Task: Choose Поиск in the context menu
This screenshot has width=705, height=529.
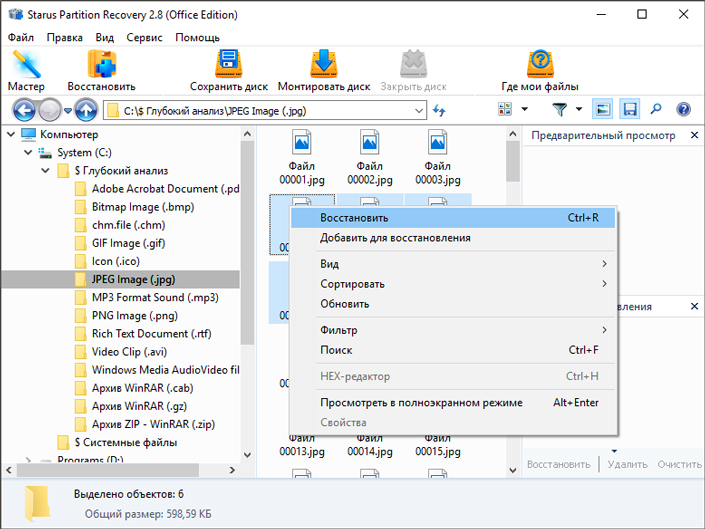Action: (x=453, y=350)
